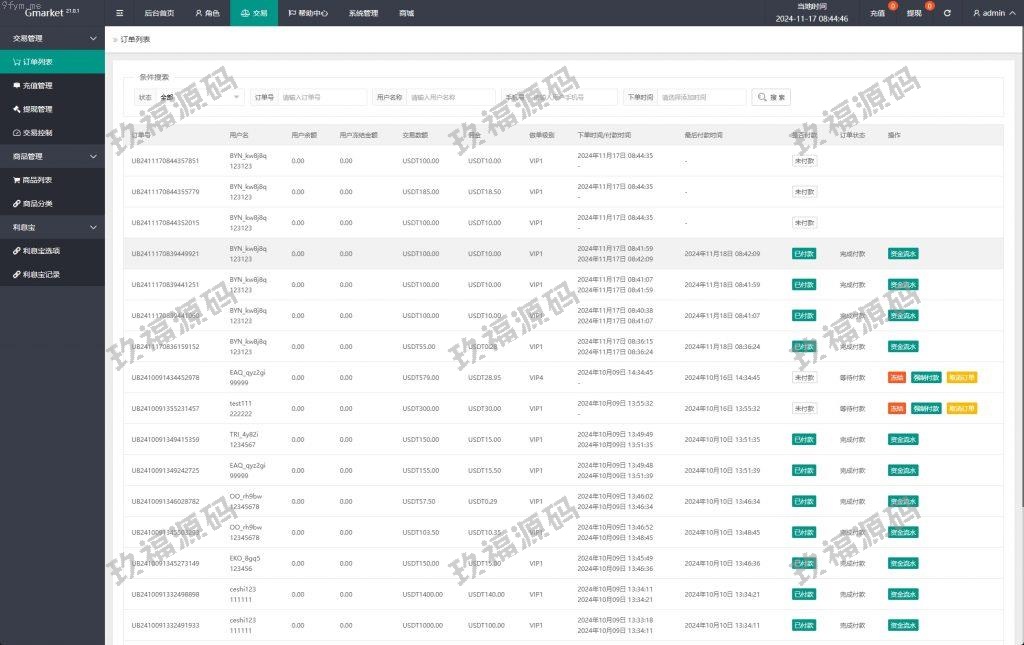Switch to the 系统管理 top menu

point(363,13)
